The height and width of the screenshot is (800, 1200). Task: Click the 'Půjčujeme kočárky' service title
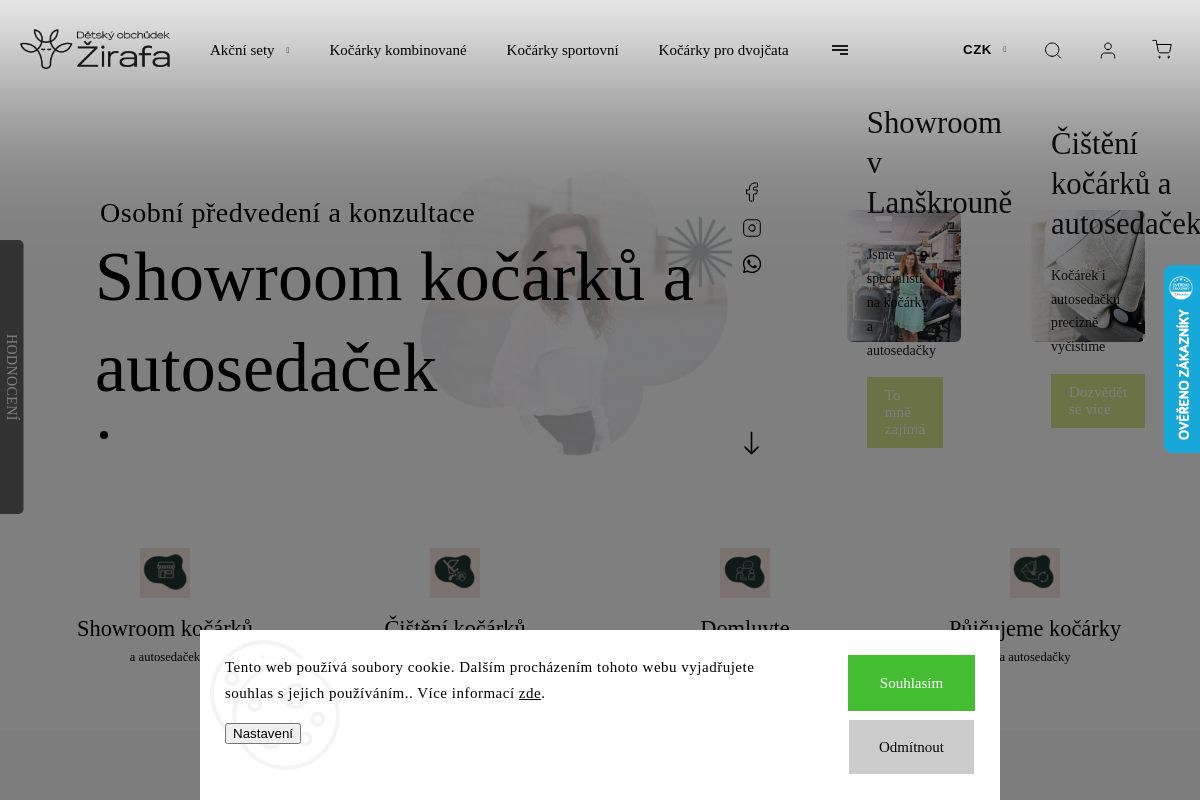tap(1035, 629)
